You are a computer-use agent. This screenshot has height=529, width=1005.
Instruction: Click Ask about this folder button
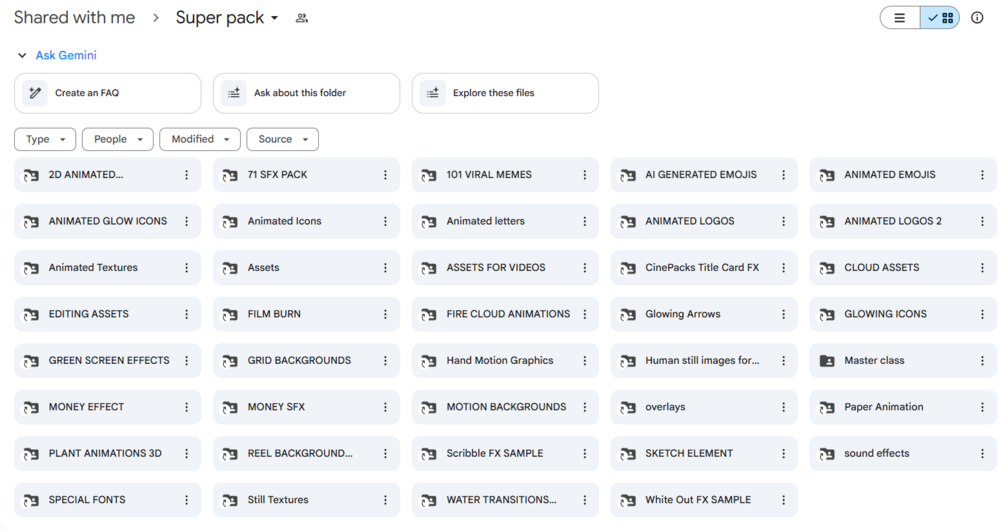point(306,93)
